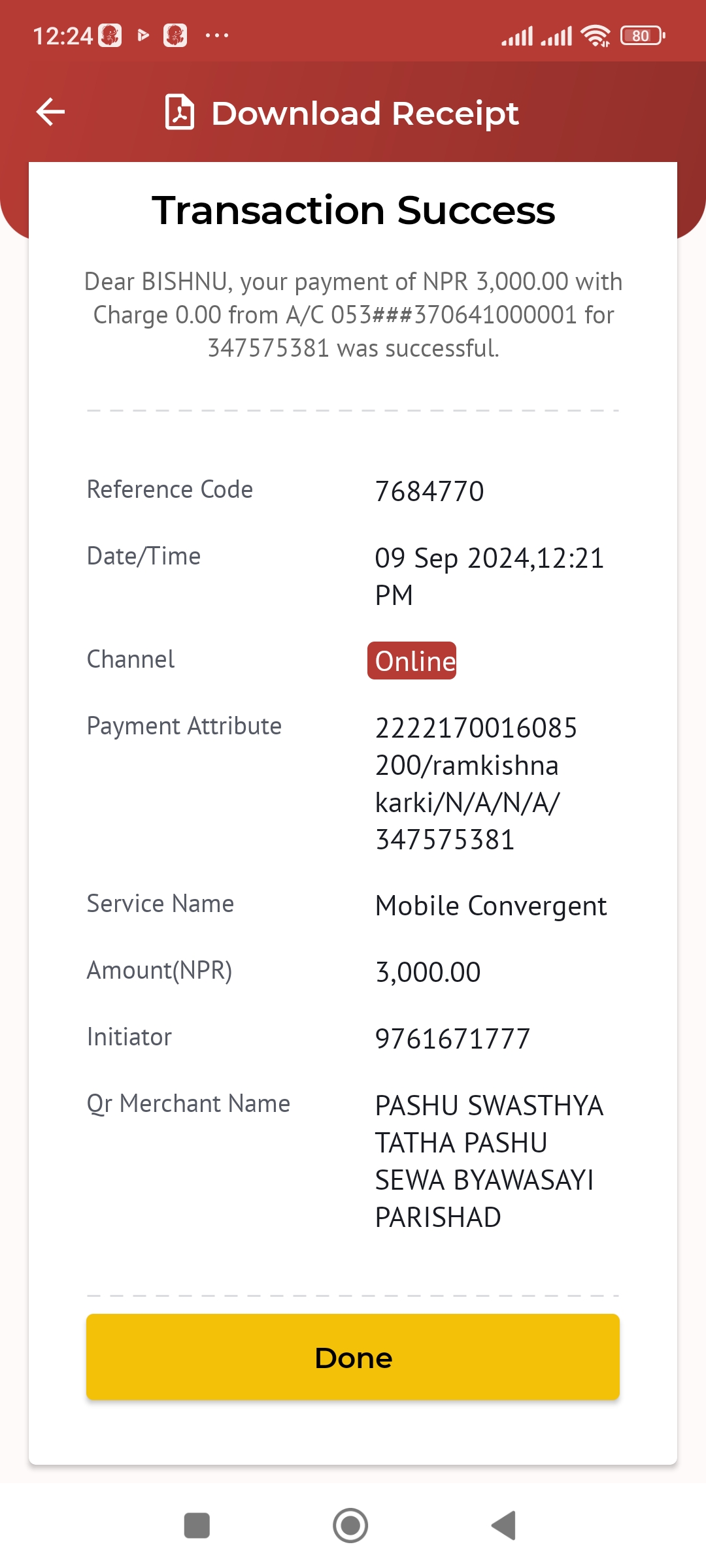
Task: Open Android recent apps square button
Action: pos(197,1526)
